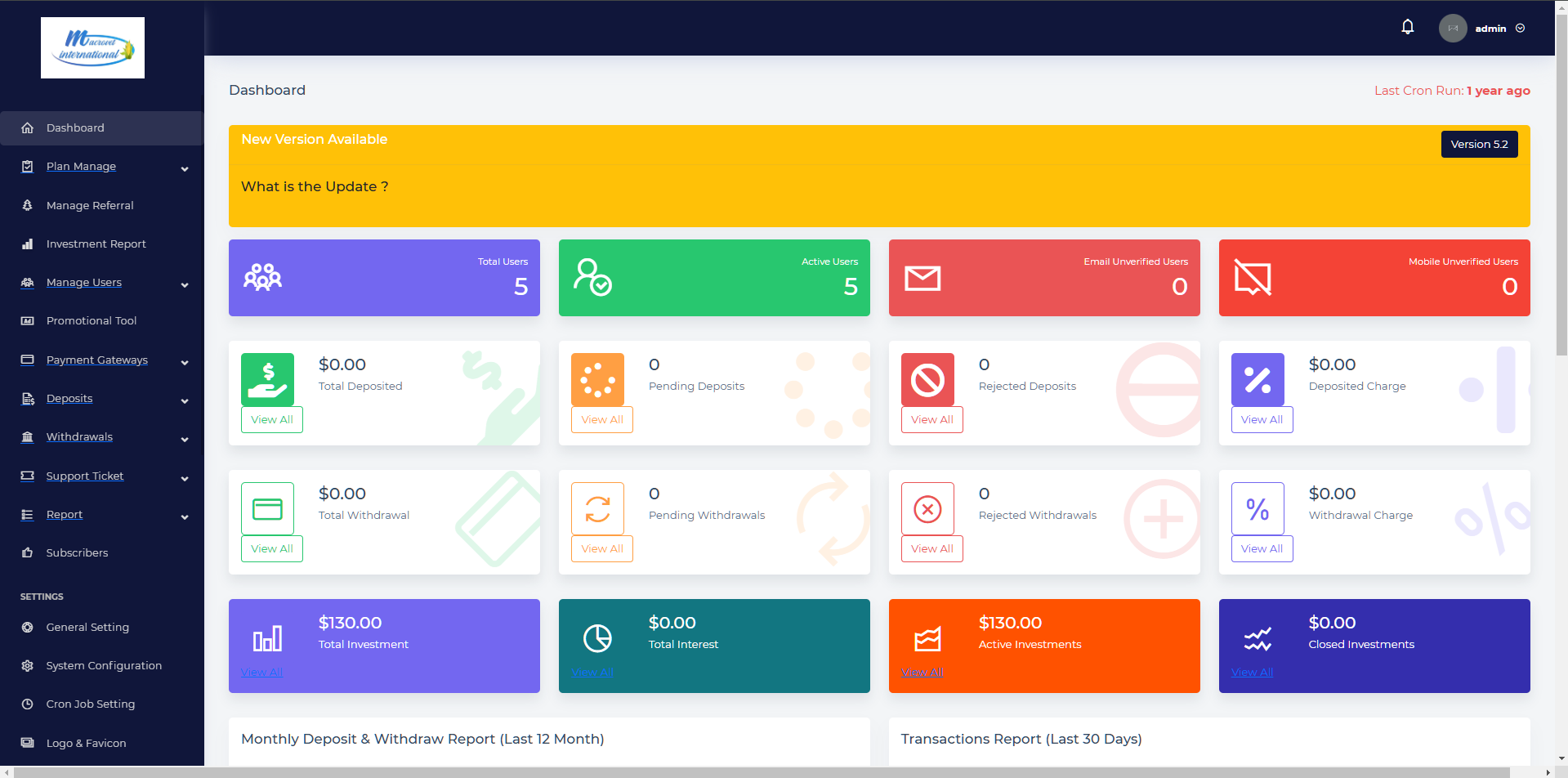Click the Subscribers thumbs-up icon
1568x778 pixels.
[x=27, y=552]
